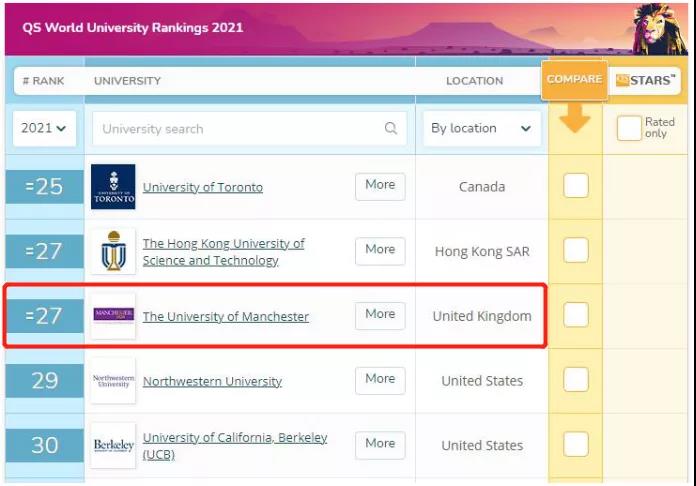This screenshot has height=486, width=696.
Task: Click the search magnifier icon
Action: (390, 129)
